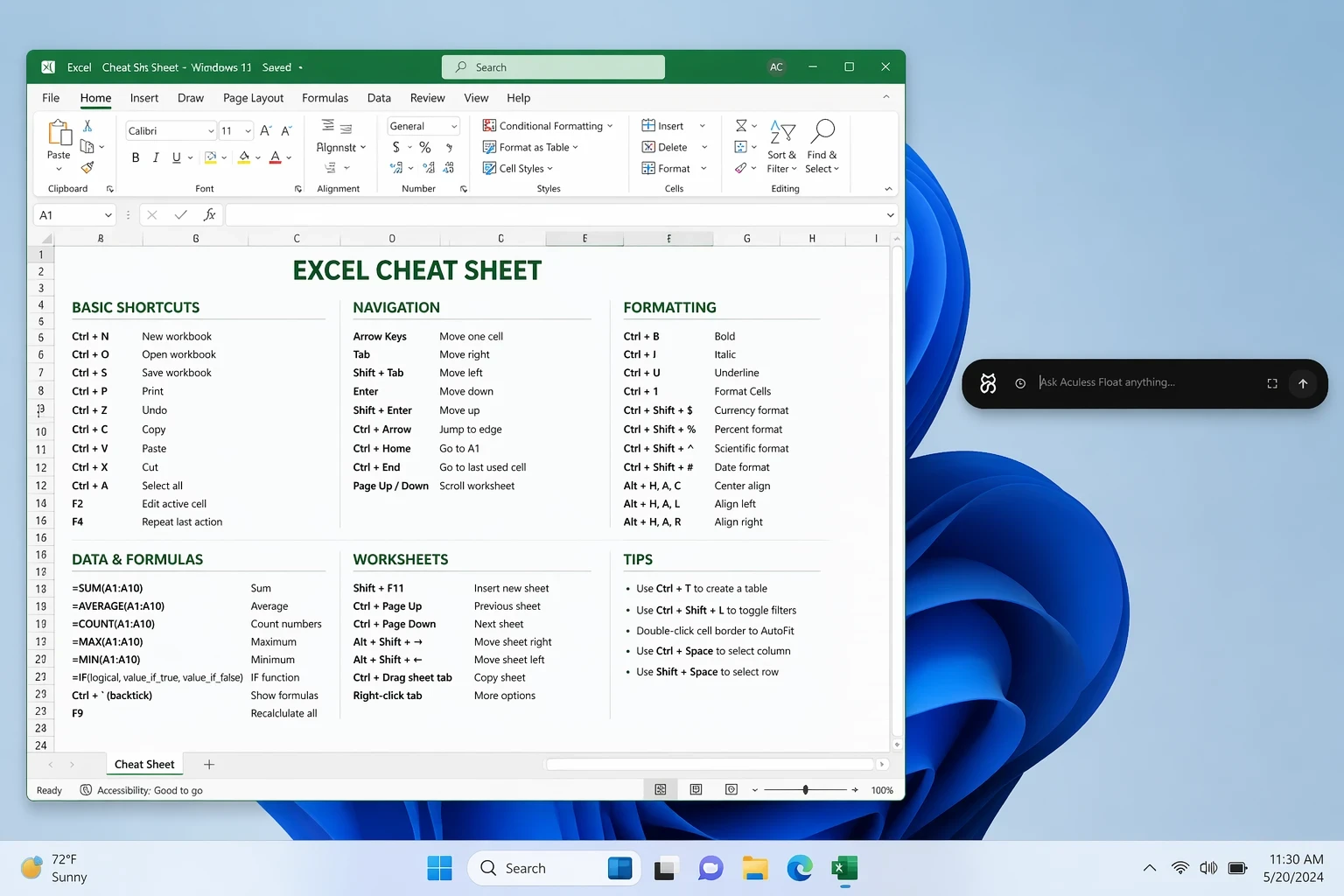Apply currency format with the dollar sign
Image resolution: width=1344 pixels, height=896 pixels.
tap(396, 147)
